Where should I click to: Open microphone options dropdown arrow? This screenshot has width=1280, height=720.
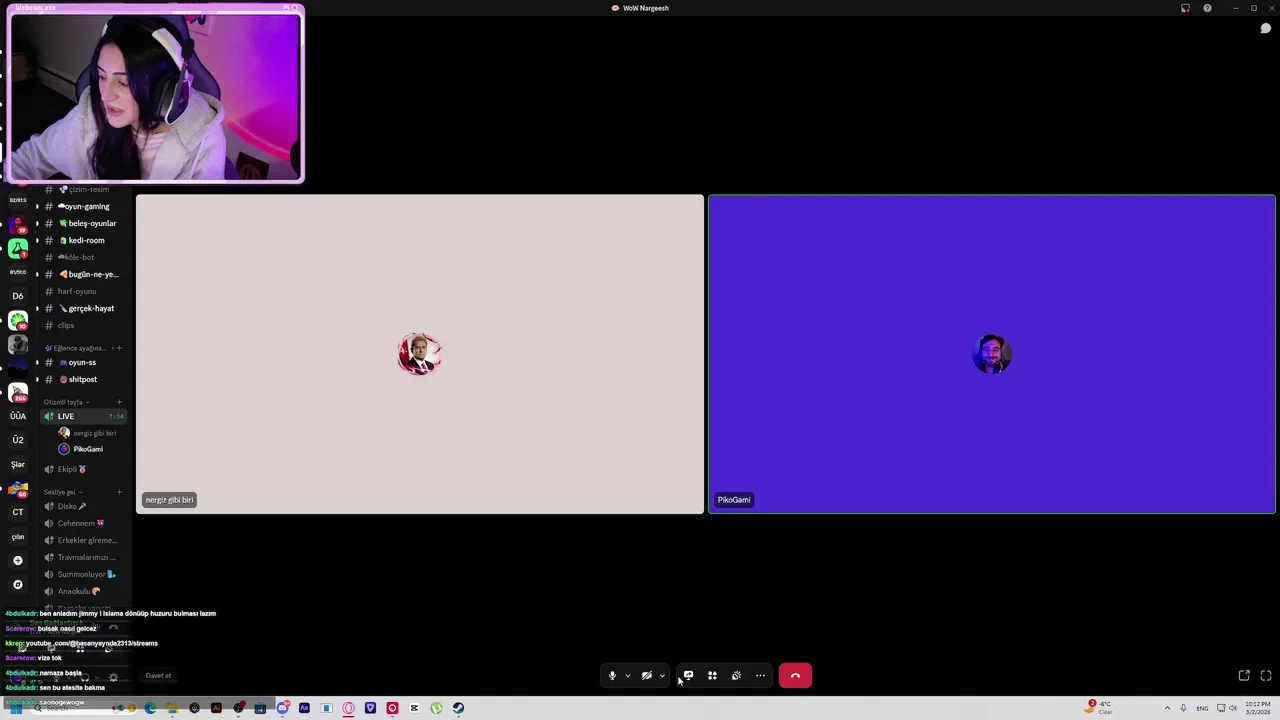pos(628,676)
